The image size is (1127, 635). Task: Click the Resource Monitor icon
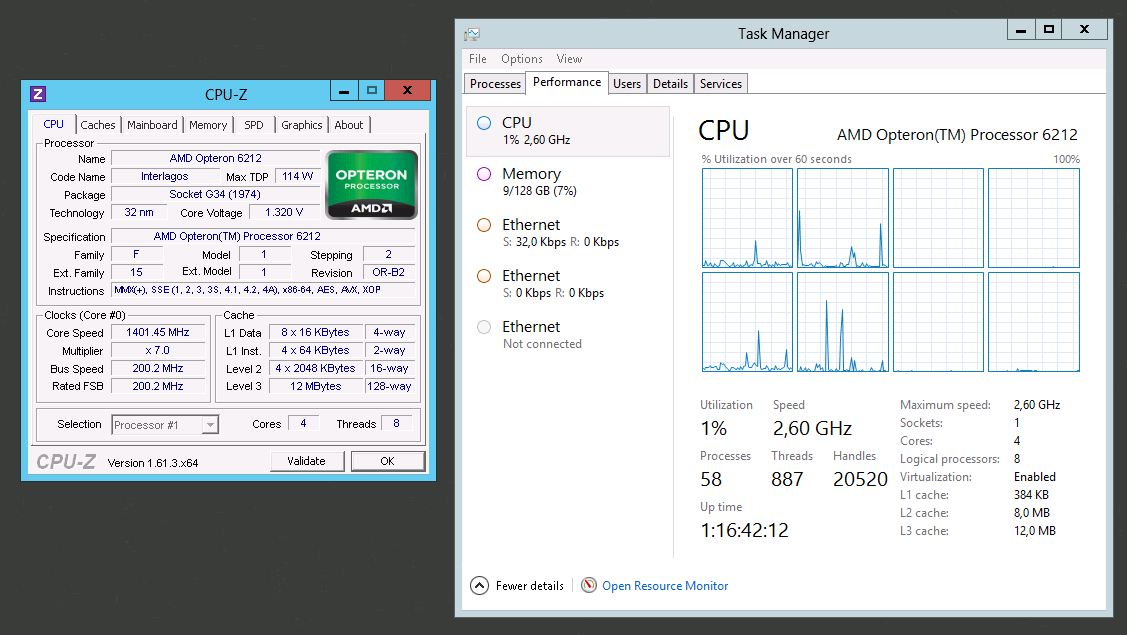pos(589,585)
